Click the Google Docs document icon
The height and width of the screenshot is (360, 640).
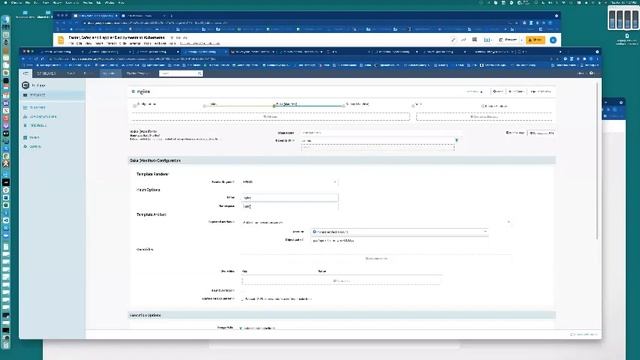click(61, 40)
